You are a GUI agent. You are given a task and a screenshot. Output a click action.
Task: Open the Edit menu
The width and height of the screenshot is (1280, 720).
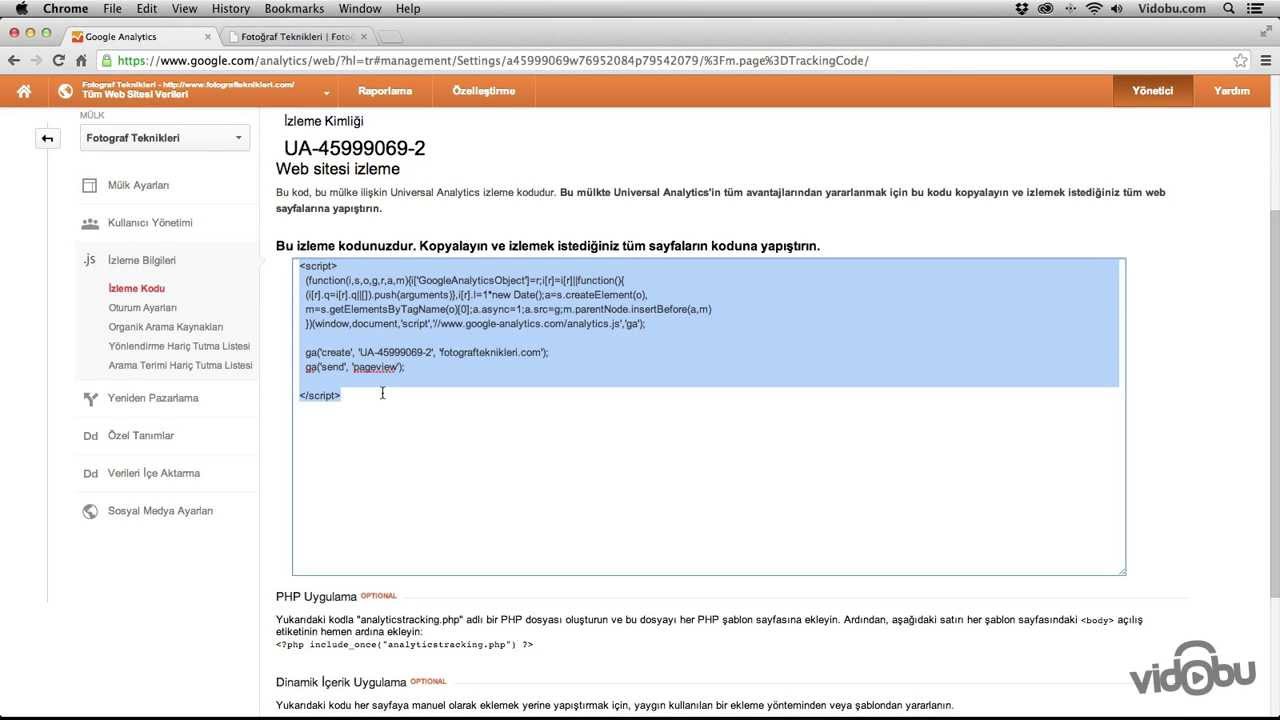[146, 9]
